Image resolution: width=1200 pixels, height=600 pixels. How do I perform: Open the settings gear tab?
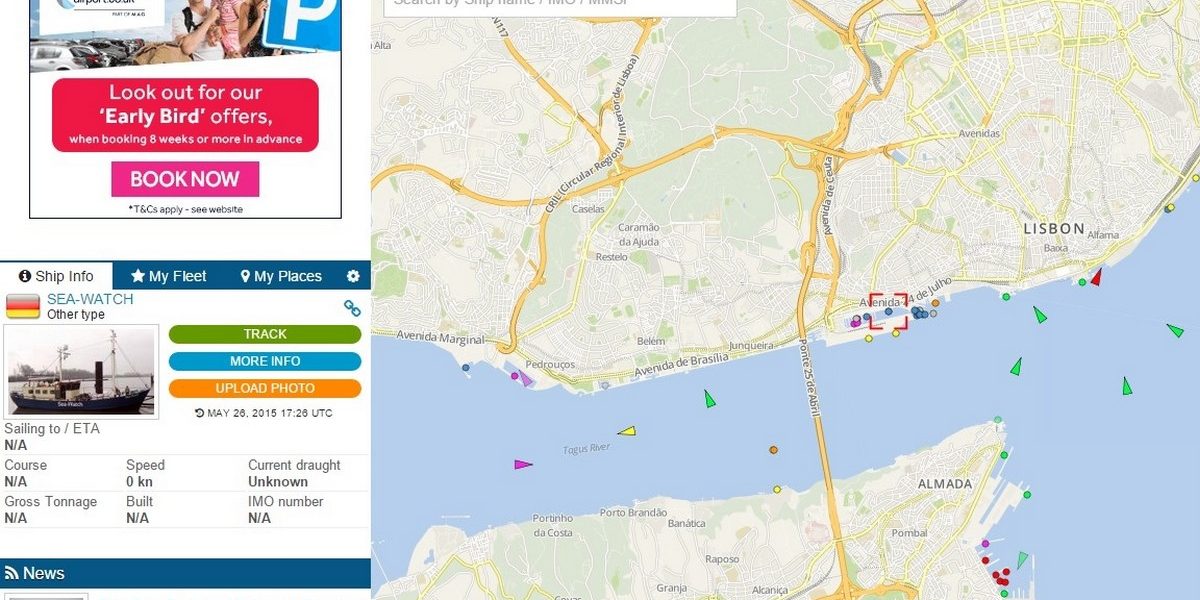[x=352, y=276]
